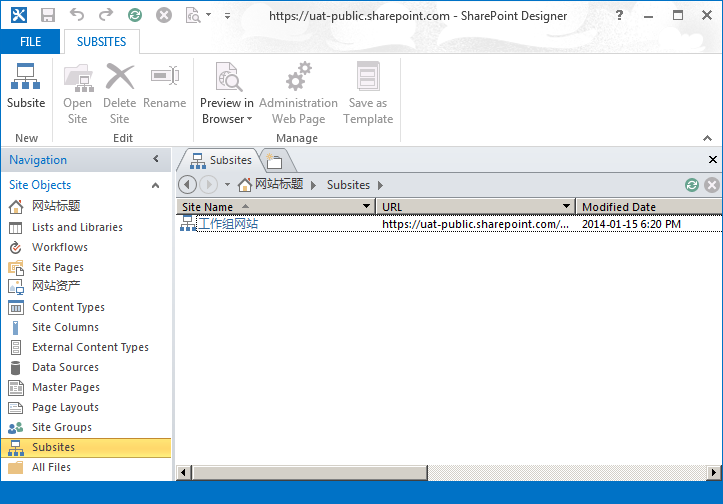Click the Preview in Browser quick access icon

[193, 15]
